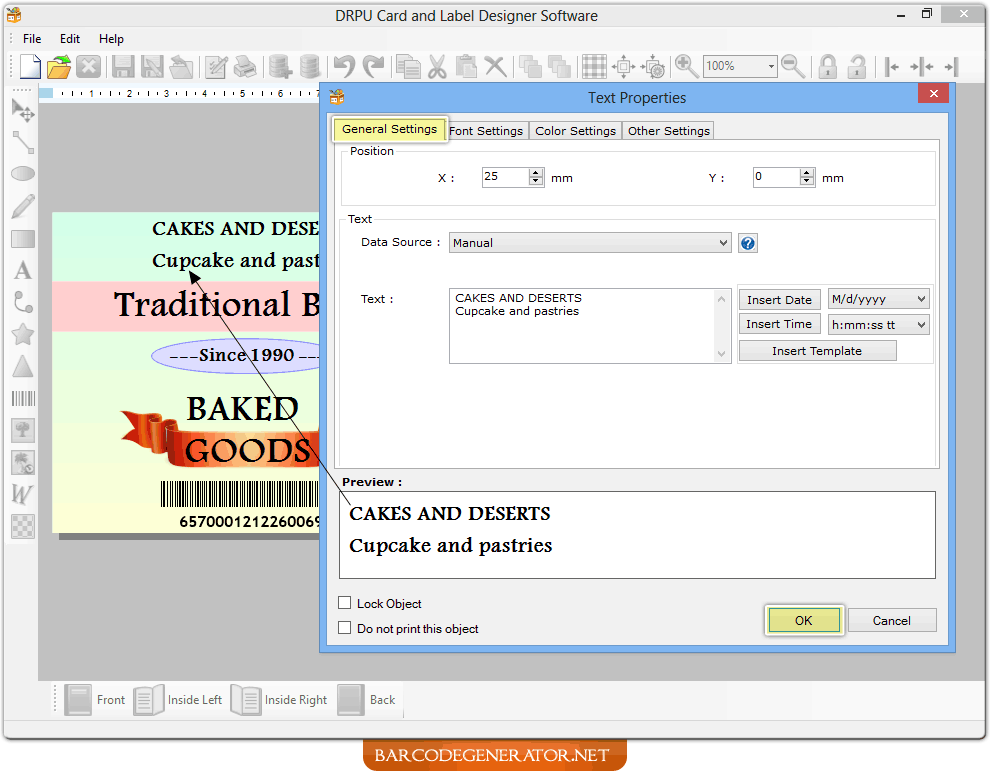Decrease the X position value

[536, 181]
